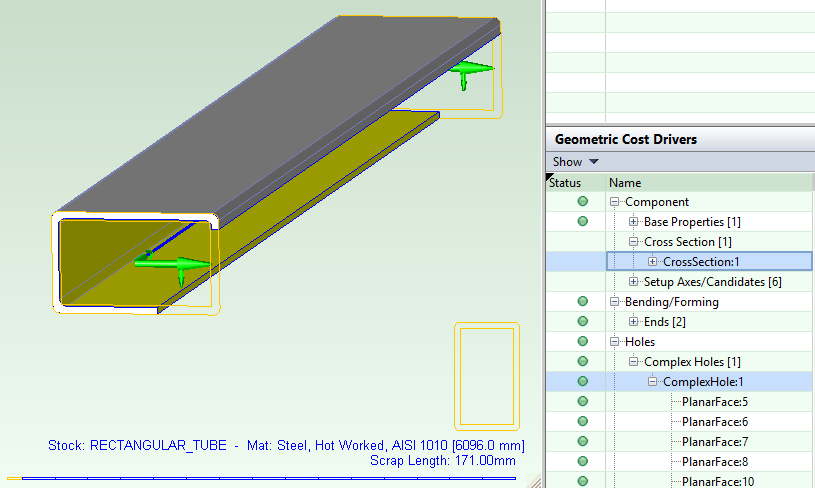815x488 pixels.
Task: Click the yellow rectangle cross-section preview
Action: pyautogui.click(x=487, y=376)
